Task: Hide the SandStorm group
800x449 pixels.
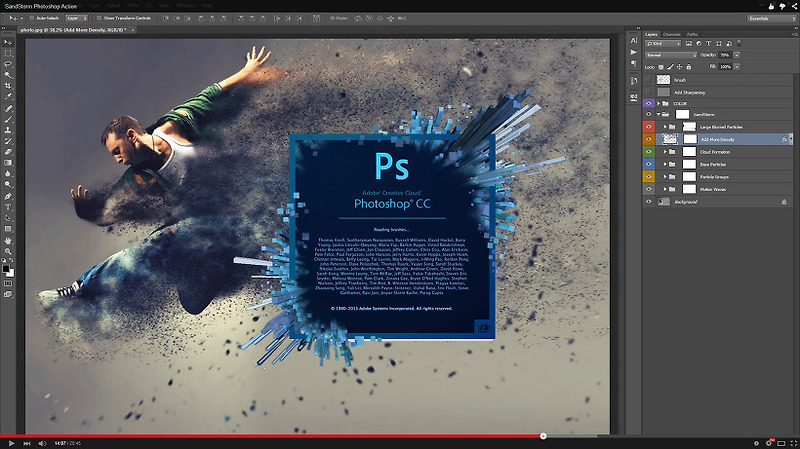Action: point(648,115)
